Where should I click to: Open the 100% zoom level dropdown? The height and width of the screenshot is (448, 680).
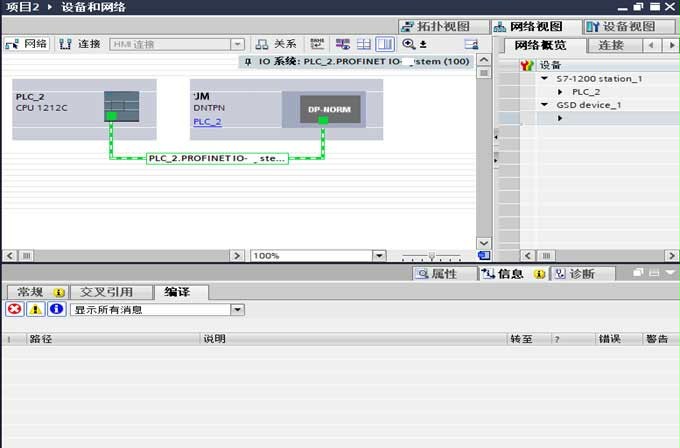pos(379,256)
